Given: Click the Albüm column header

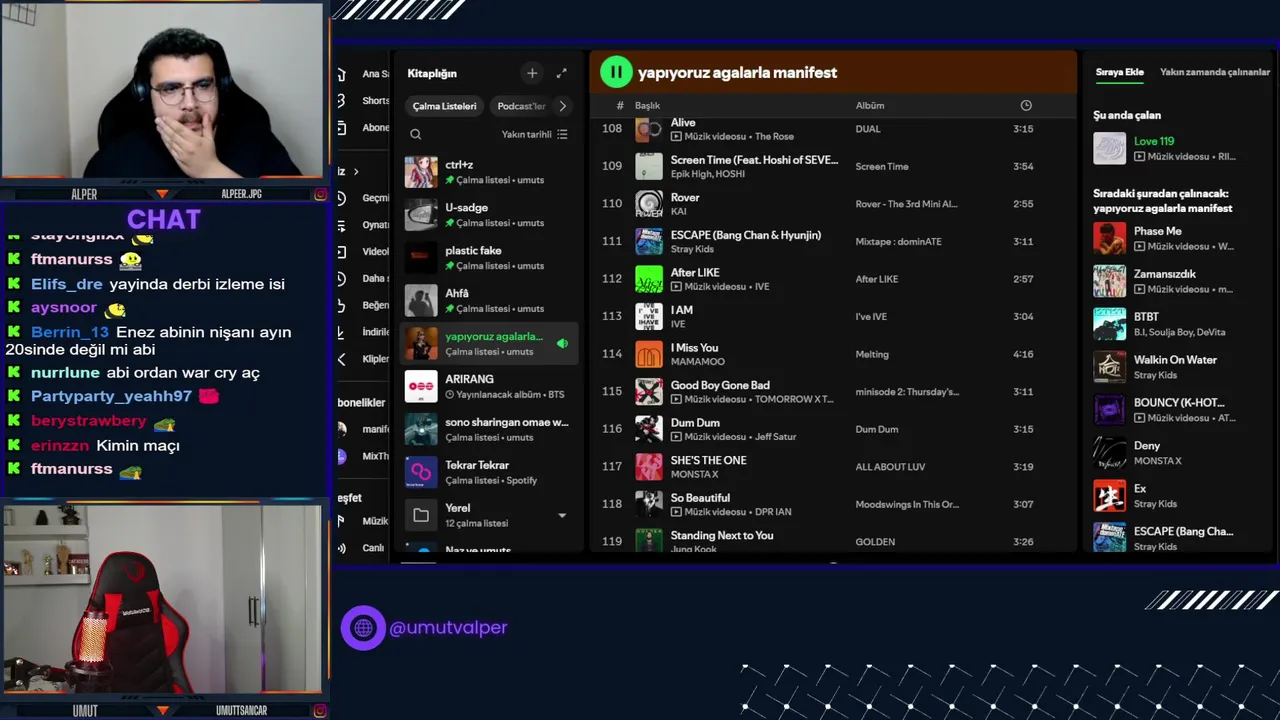Looking at the screenshot, I should point(870,105).
